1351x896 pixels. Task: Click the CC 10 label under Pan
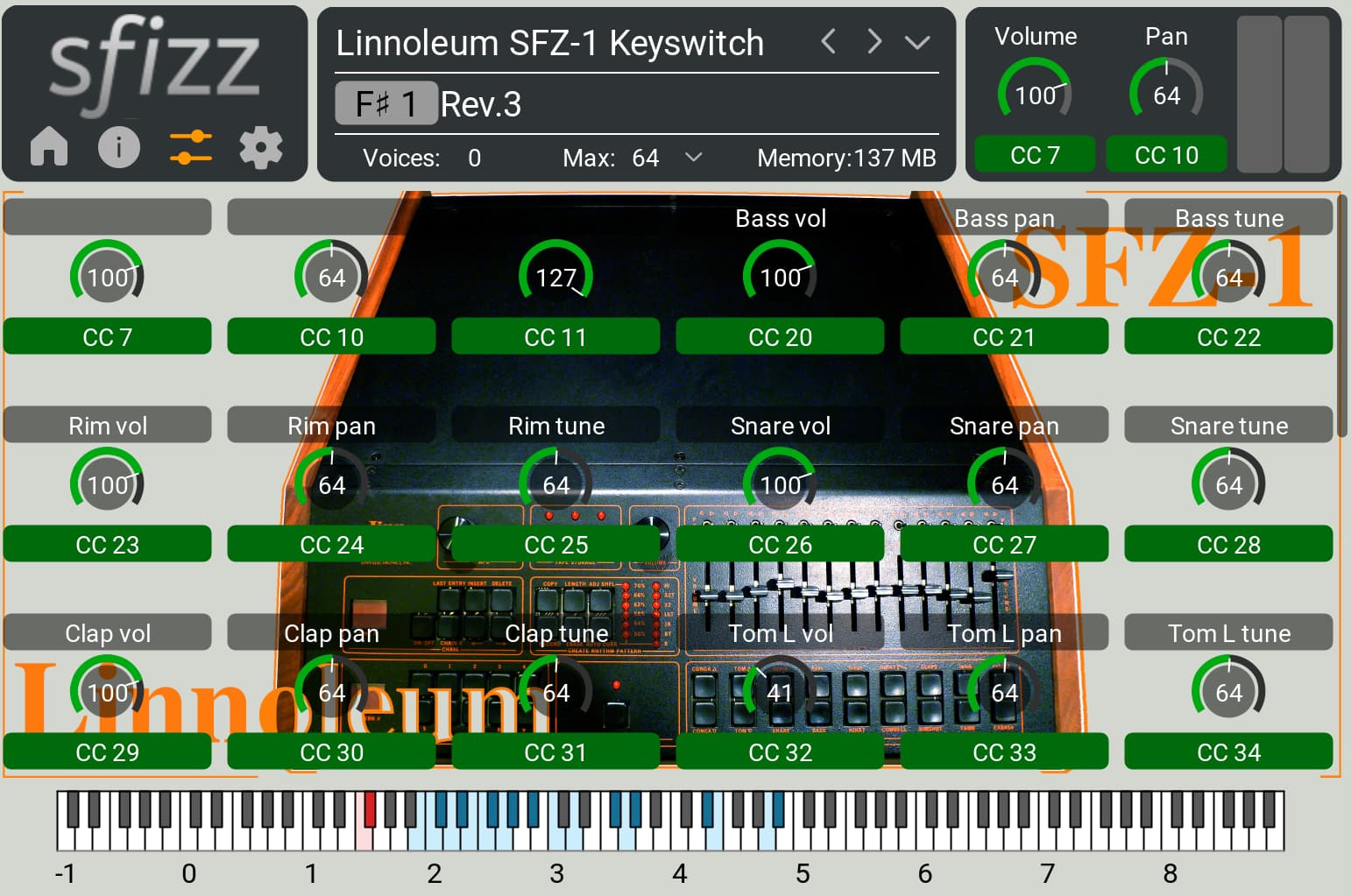[1166, 155]
